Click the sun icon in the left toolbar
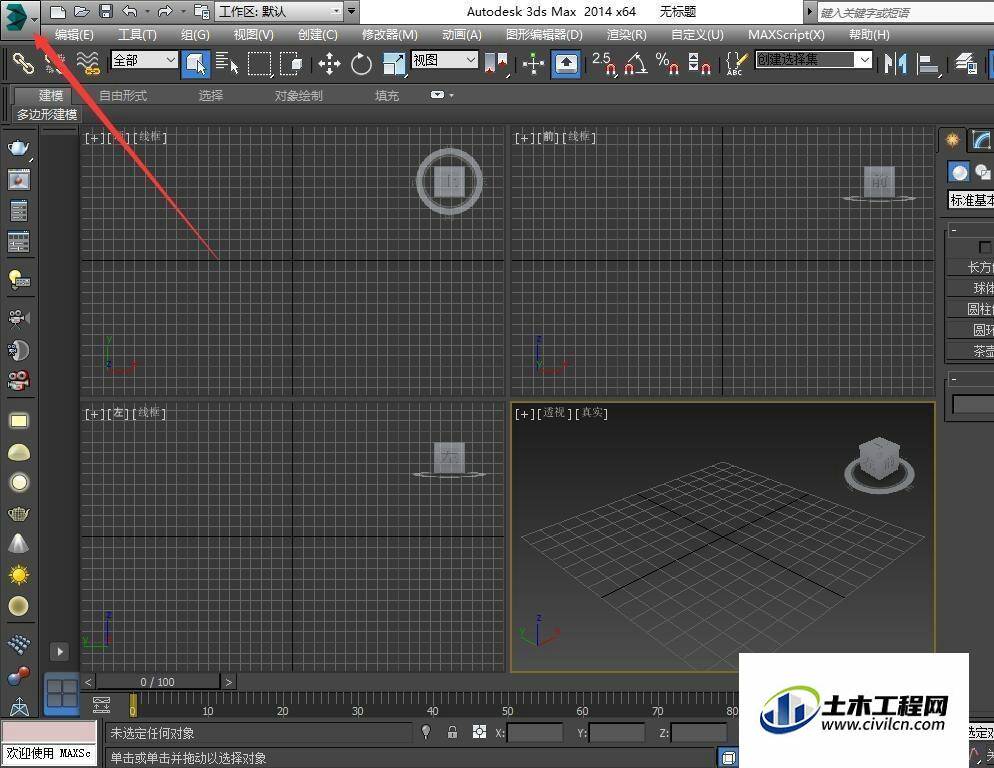Viewport: 994px width, 768px height. point(18,575)
